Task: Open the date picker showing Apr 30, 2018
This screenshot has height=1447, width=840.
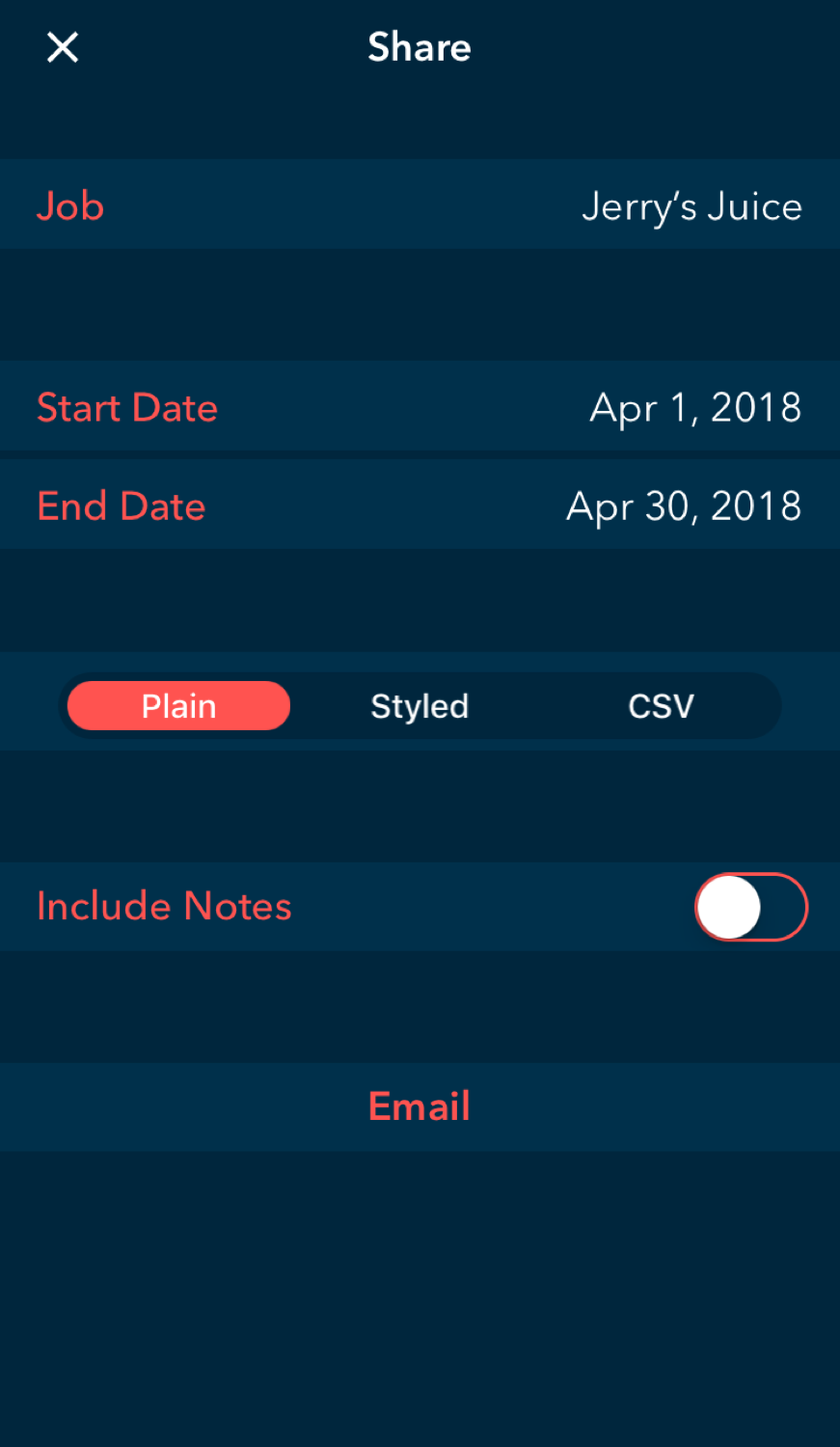Action: [684, 506]
